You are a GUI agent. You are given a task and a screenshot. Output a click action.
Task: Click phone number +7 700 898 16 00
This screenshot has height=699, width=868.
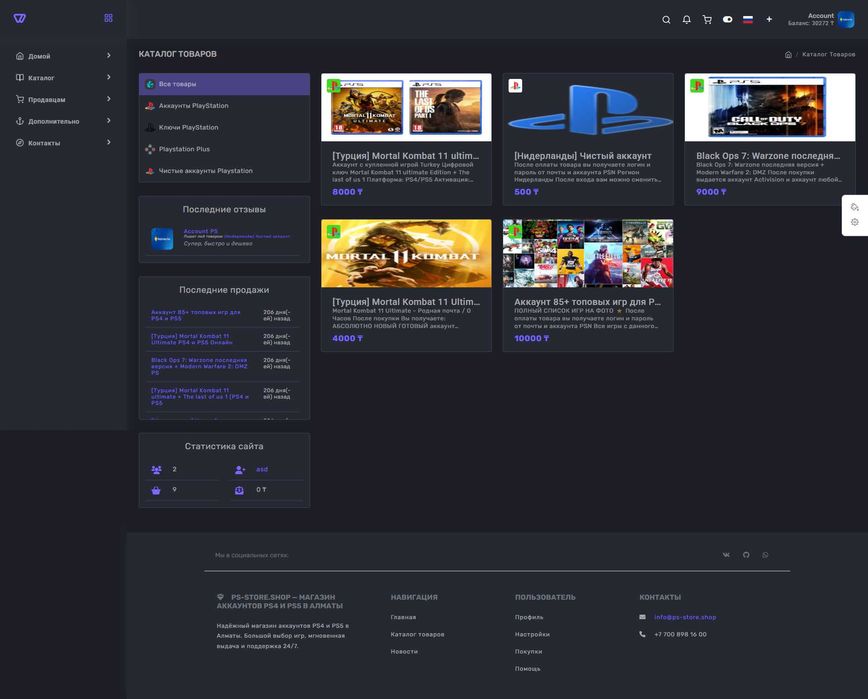click(680, 634)
